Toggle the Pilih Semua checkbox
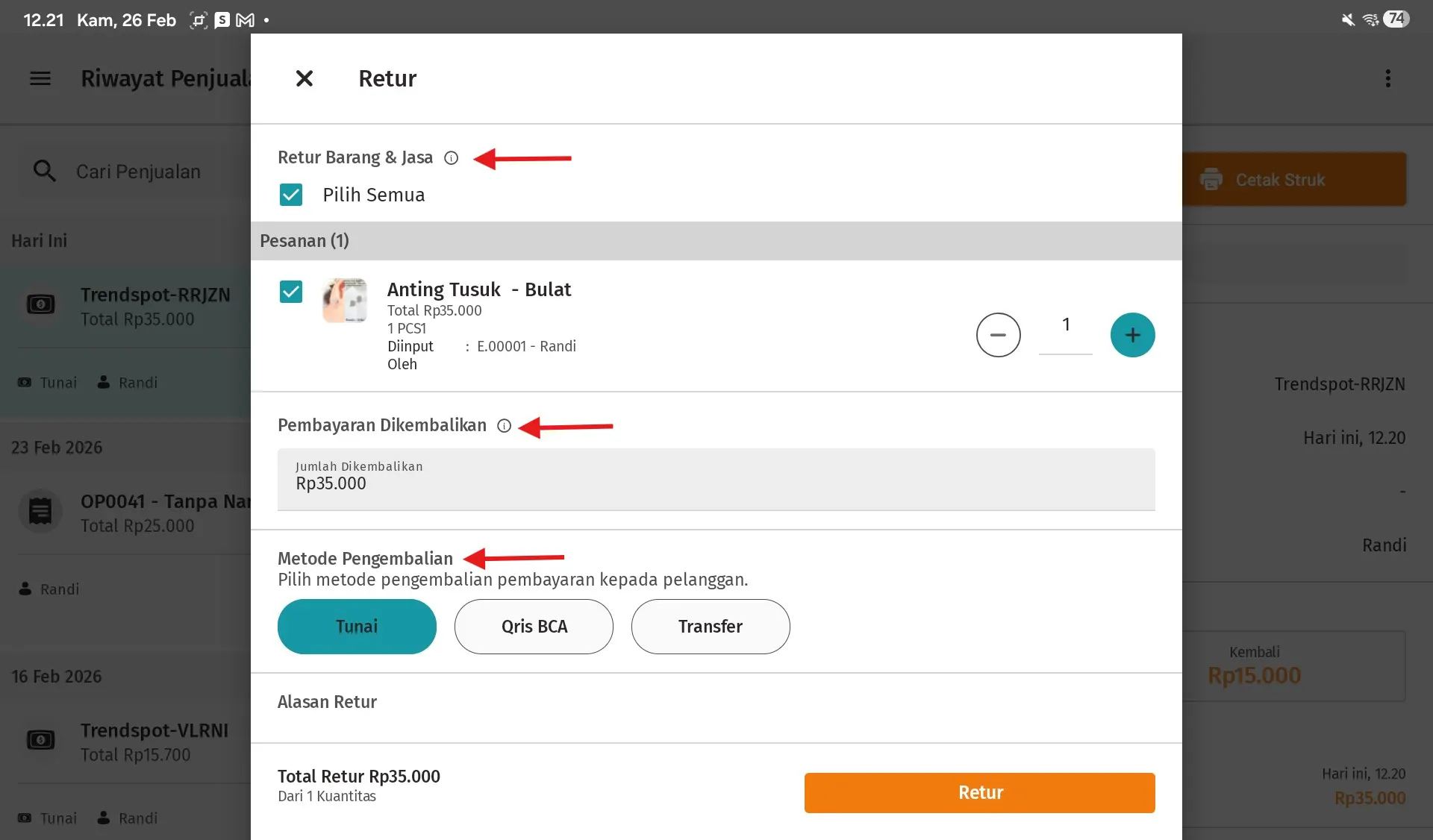Viewport: 1433px width, 840px height. [291, 195]
